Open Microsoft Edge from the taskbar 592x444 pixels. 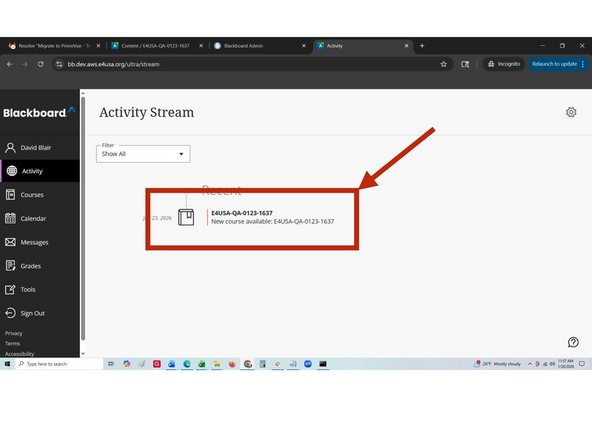point(187,364)
